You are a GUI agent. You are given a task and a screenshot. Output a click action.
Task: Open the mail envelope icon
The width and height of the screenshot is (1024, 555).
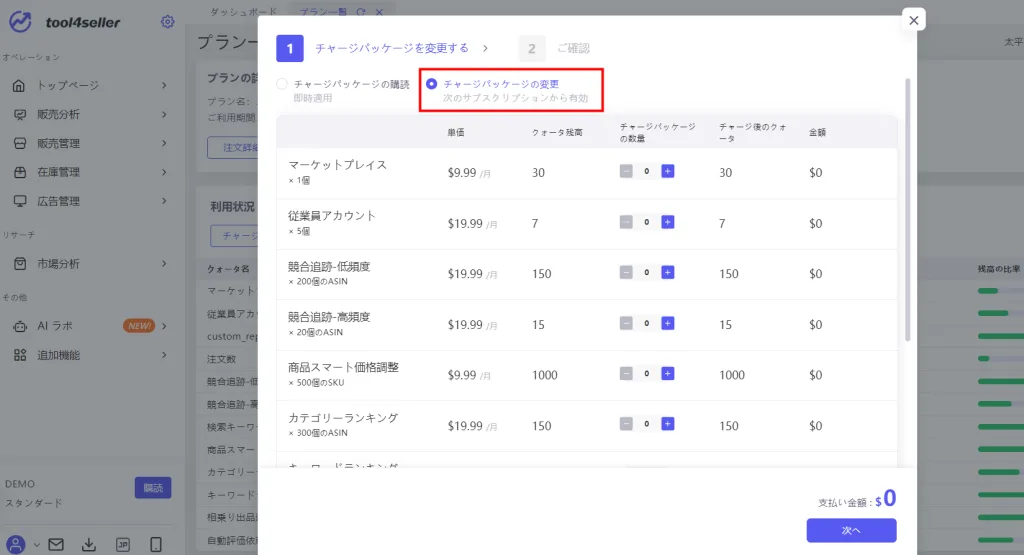click(x=56, y=544)
